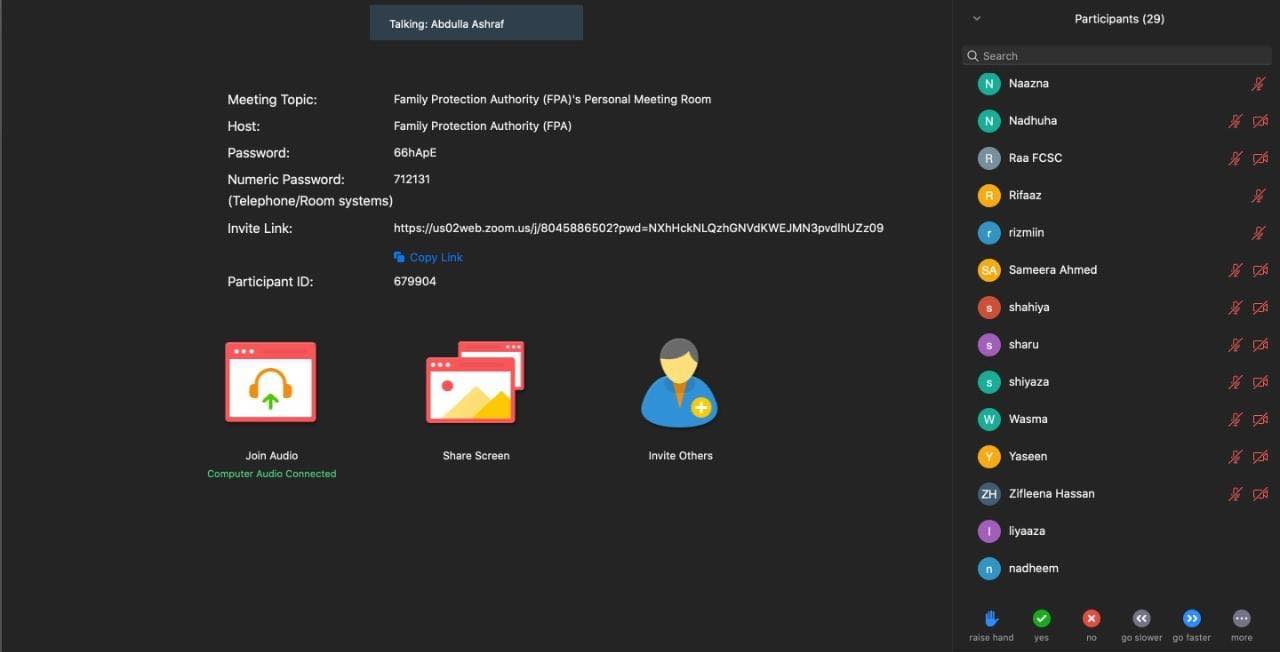This screenshot has height=652, width=1280.
Task: Click the Participants (29) panel title
Action: 1119,19
